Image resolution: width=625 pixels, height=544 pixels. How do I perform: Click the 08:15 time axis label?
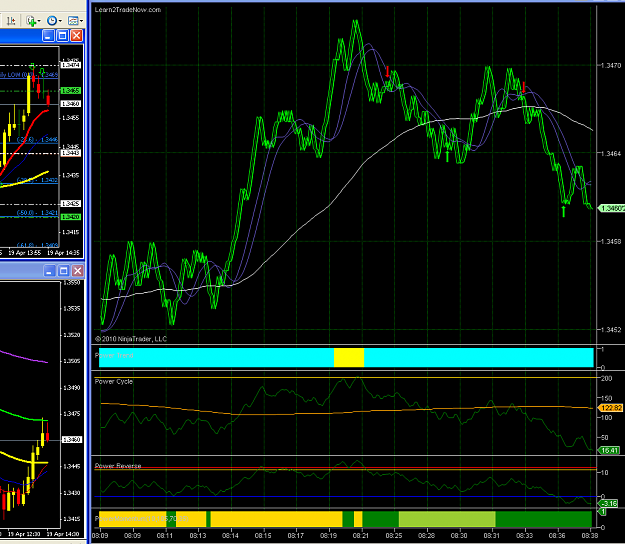263,536
